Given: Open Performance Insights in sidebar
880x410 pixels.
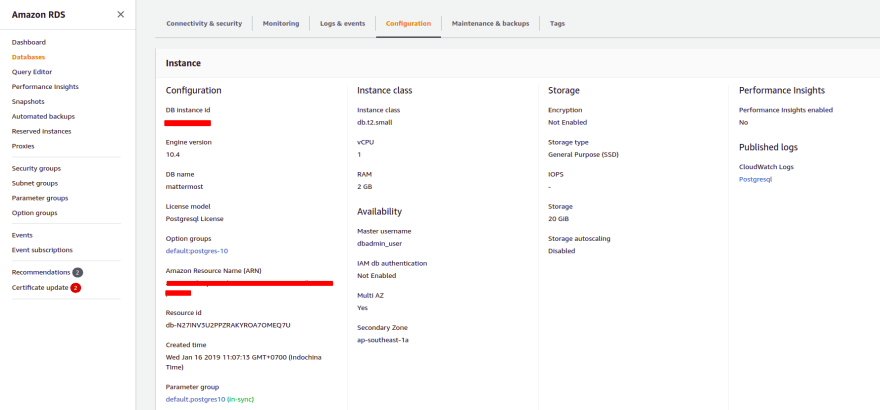Looking at the screenshot, I should pos(45,87).
